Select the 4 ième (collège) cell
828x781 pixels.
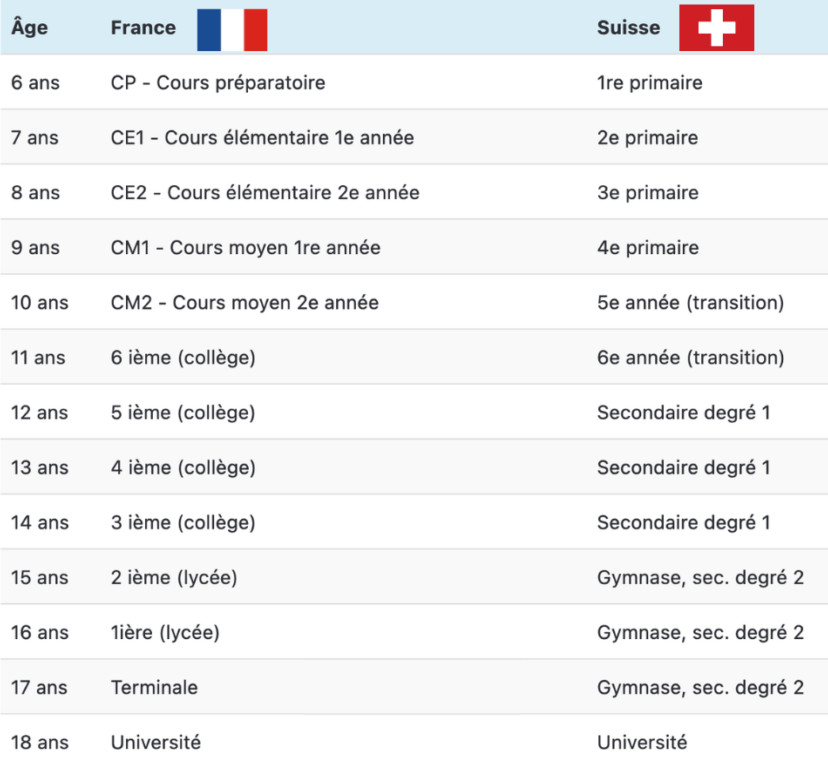click(x=183, y=468)
